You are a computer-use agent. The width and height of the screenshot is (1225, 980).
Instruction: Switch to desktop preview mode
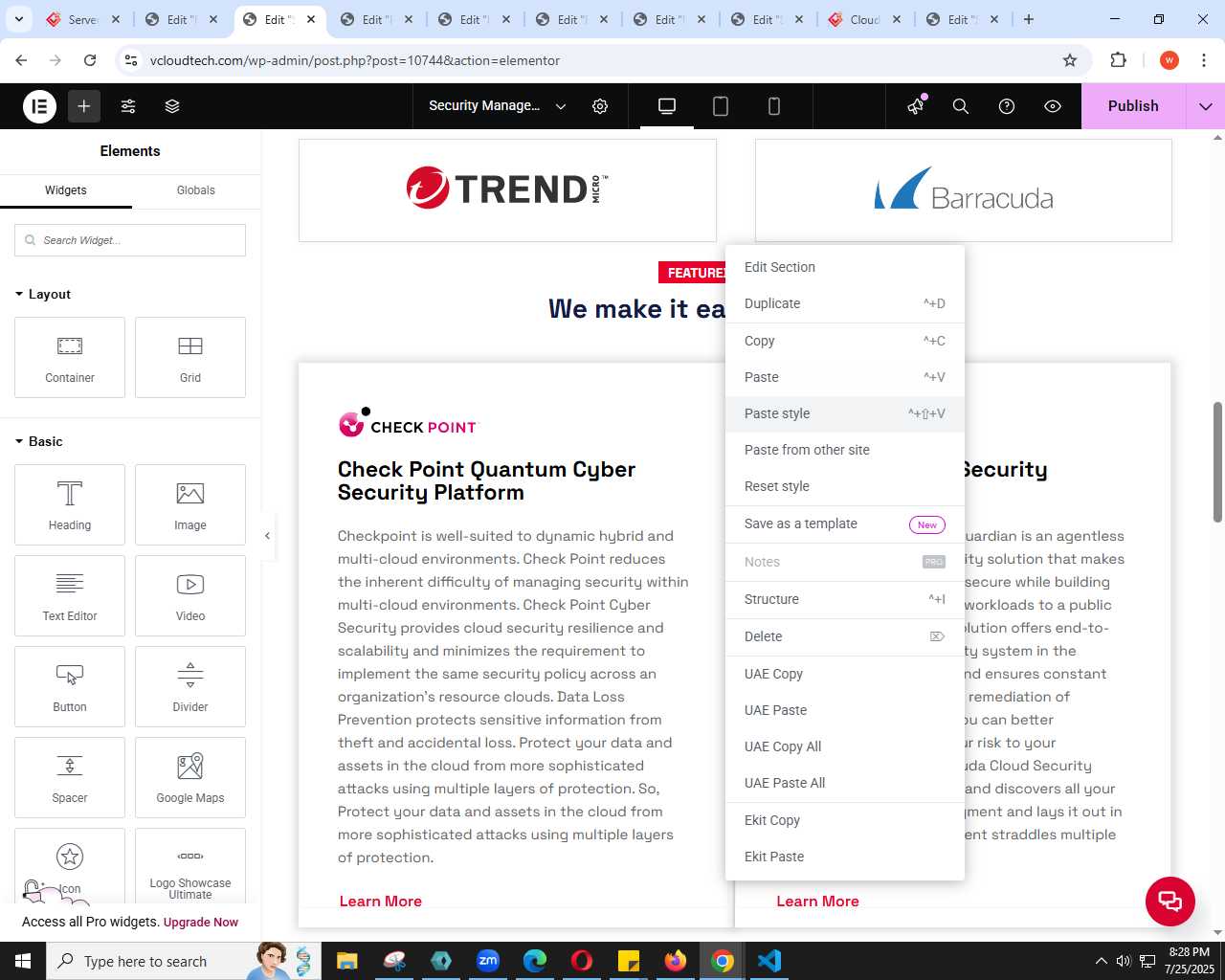[667, 106]
